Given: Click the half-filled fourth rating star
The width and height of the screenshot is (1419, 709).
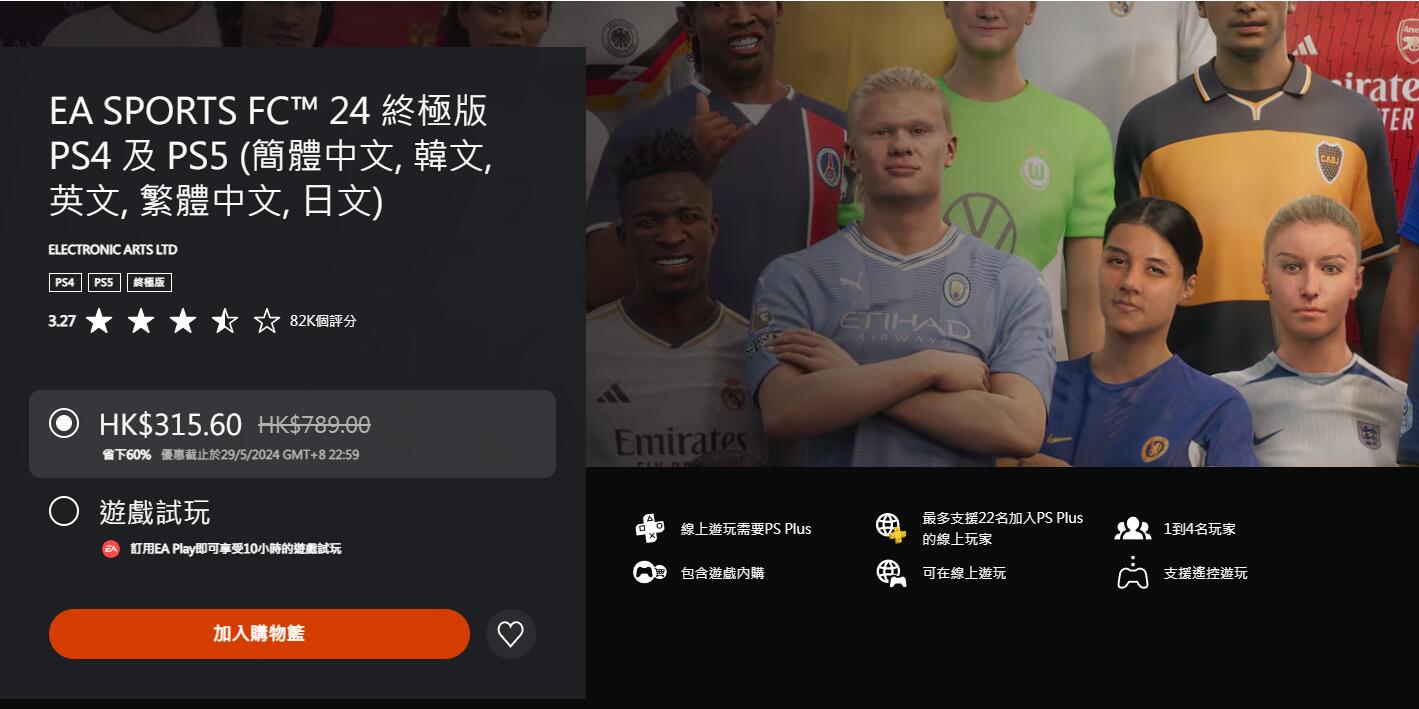Looking at the screenshot, I should (x=225, y=321).
